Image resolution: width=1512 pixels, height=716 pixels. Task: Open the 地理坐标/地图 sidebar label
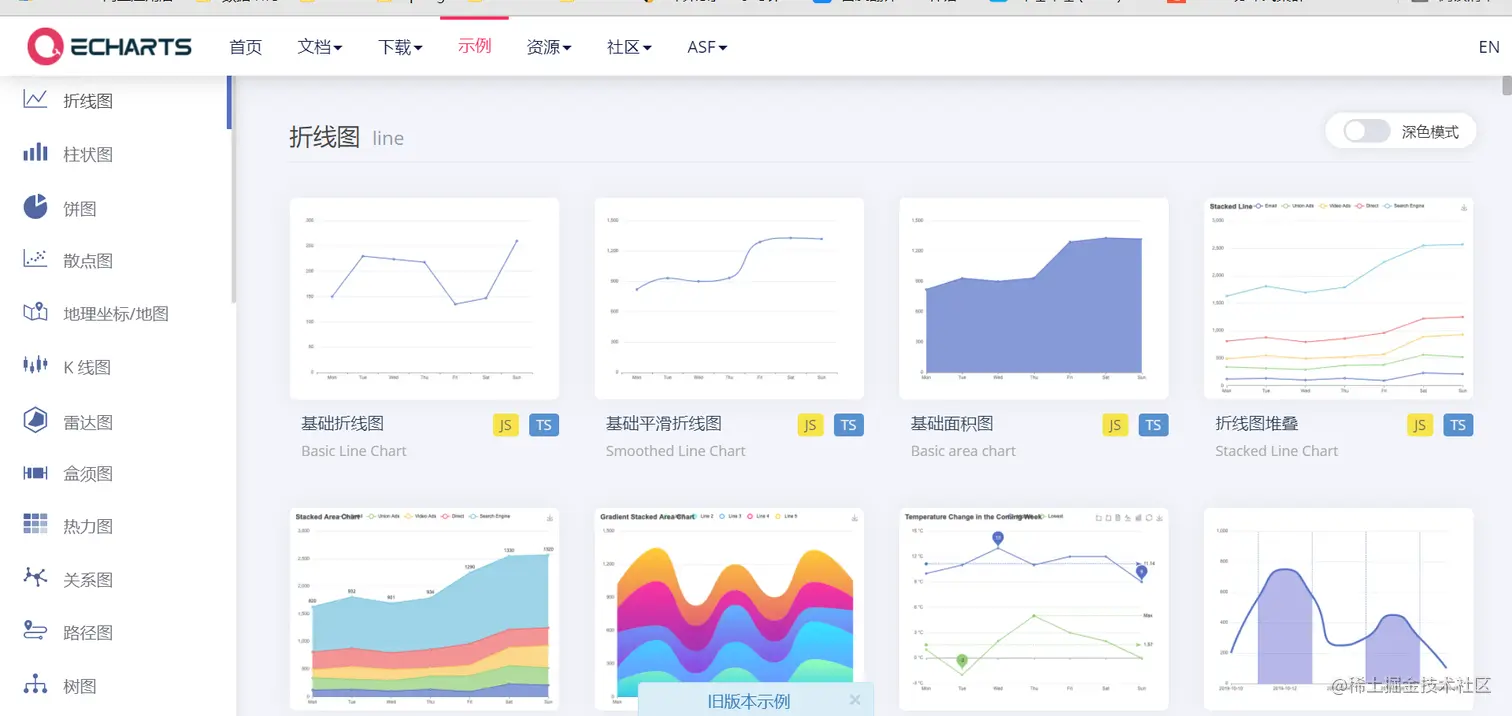point(116,313)
